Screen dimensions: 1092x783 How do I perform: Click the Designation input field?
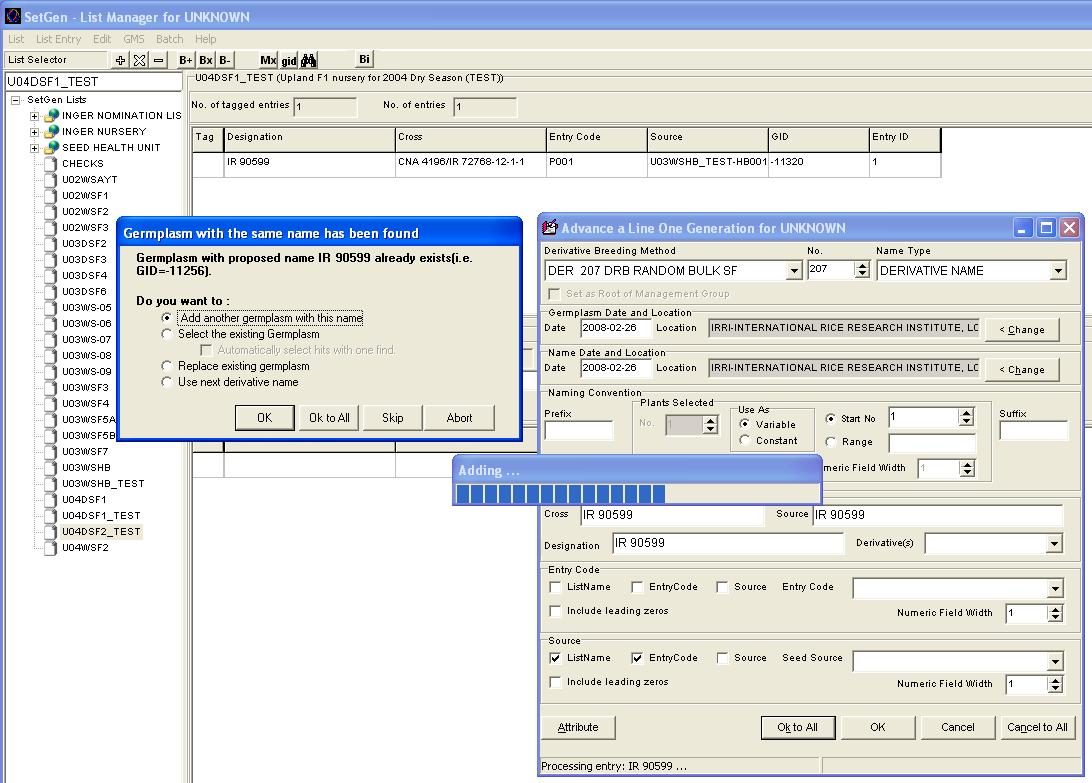click(x=728, y=543)
